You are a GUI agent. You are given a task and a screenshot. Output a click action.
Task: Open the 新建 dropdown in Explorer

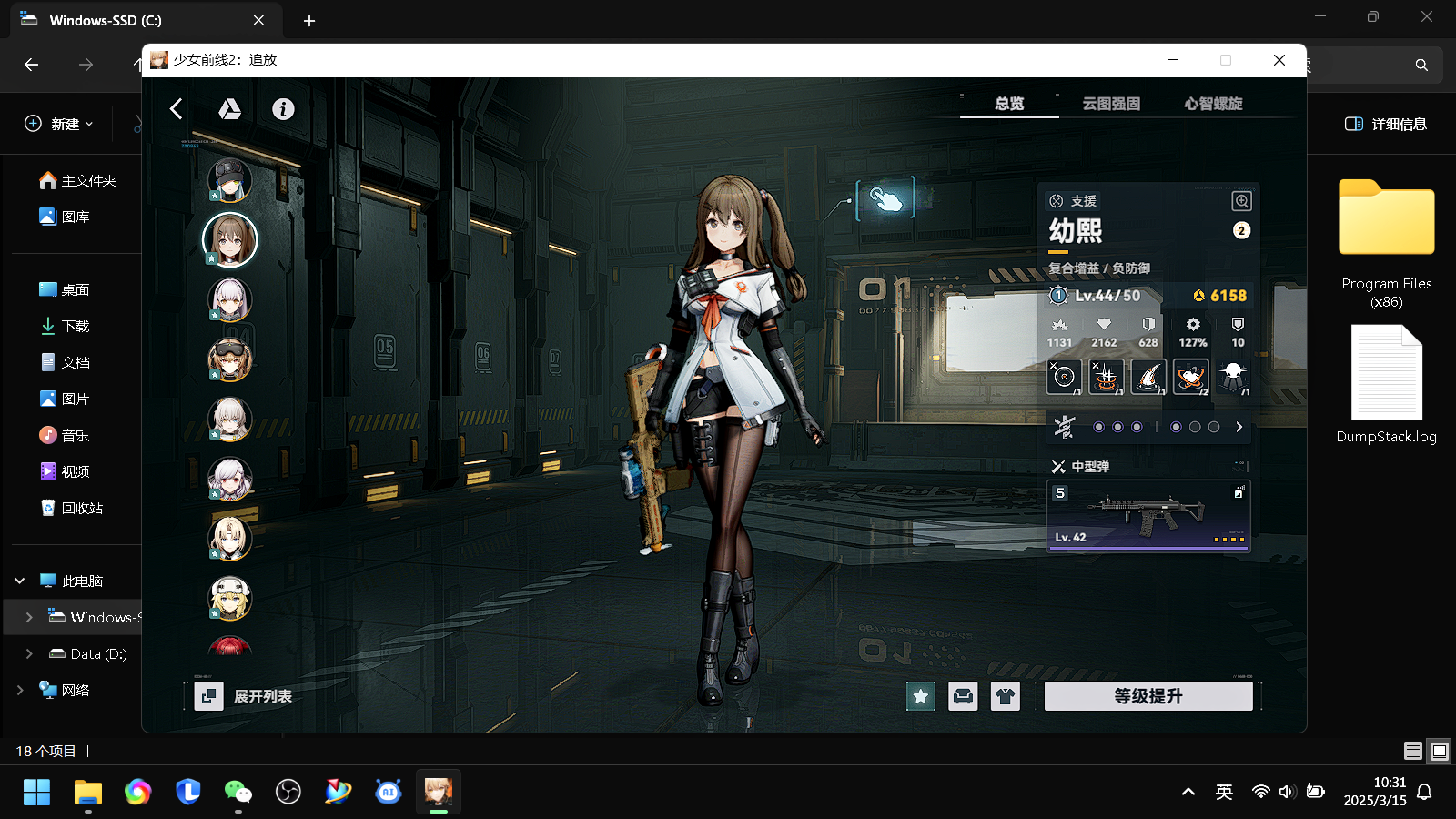(58, 124)
